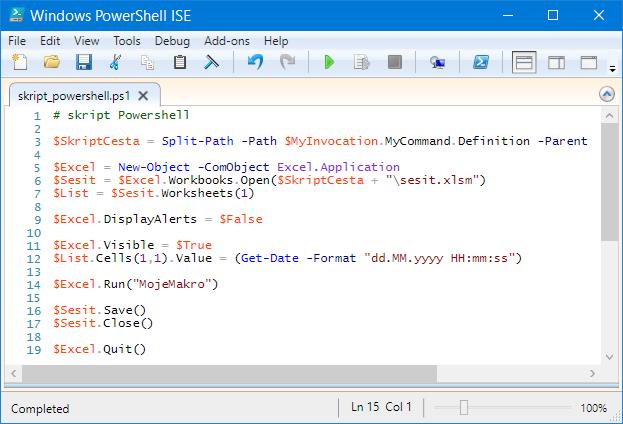
Task: Click 'Close()' on line 17
Action: click(x=128, y=323)
